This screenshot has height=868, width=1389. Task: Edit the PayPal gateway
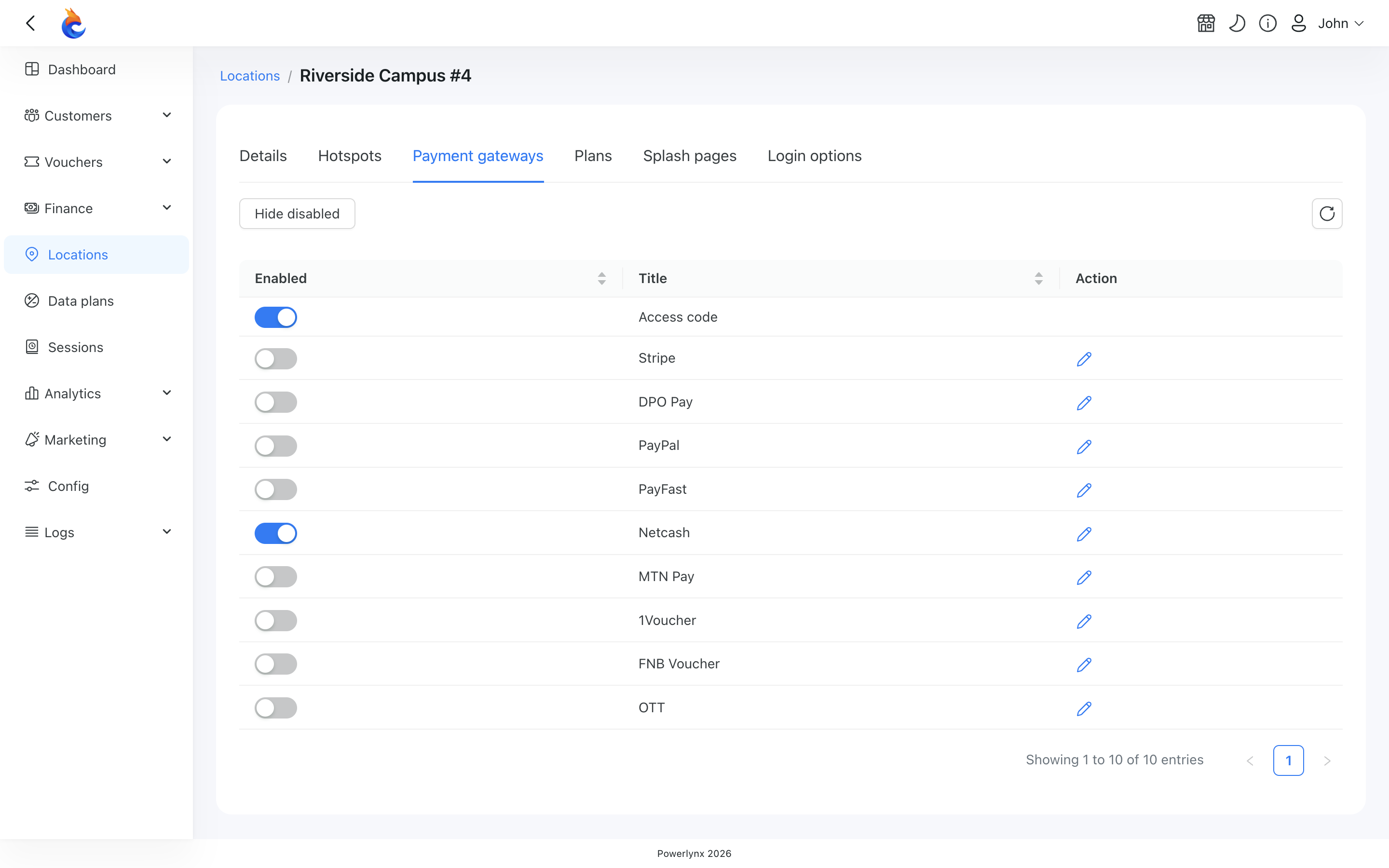tap(1084, 446)
